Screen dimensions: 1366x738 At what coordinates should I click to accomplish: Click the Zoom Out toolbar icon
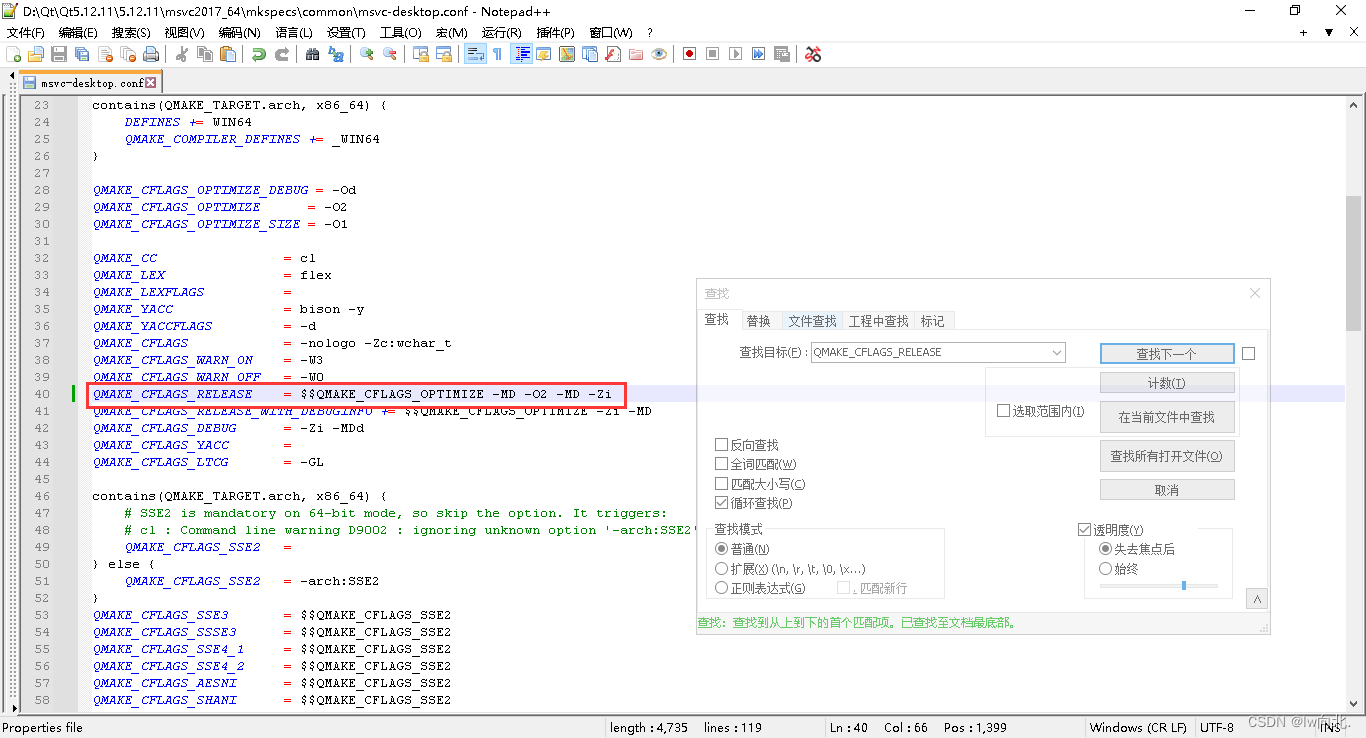tap(389, 54)
